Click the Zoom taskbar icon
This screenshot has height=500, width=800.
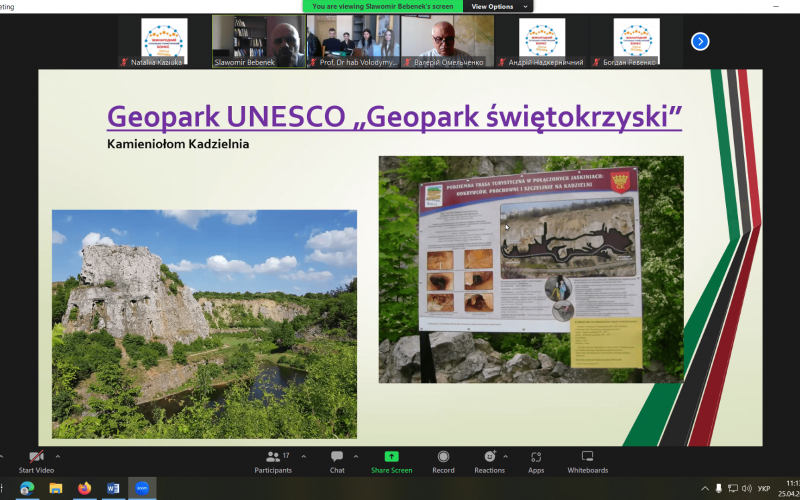[142, 489]
